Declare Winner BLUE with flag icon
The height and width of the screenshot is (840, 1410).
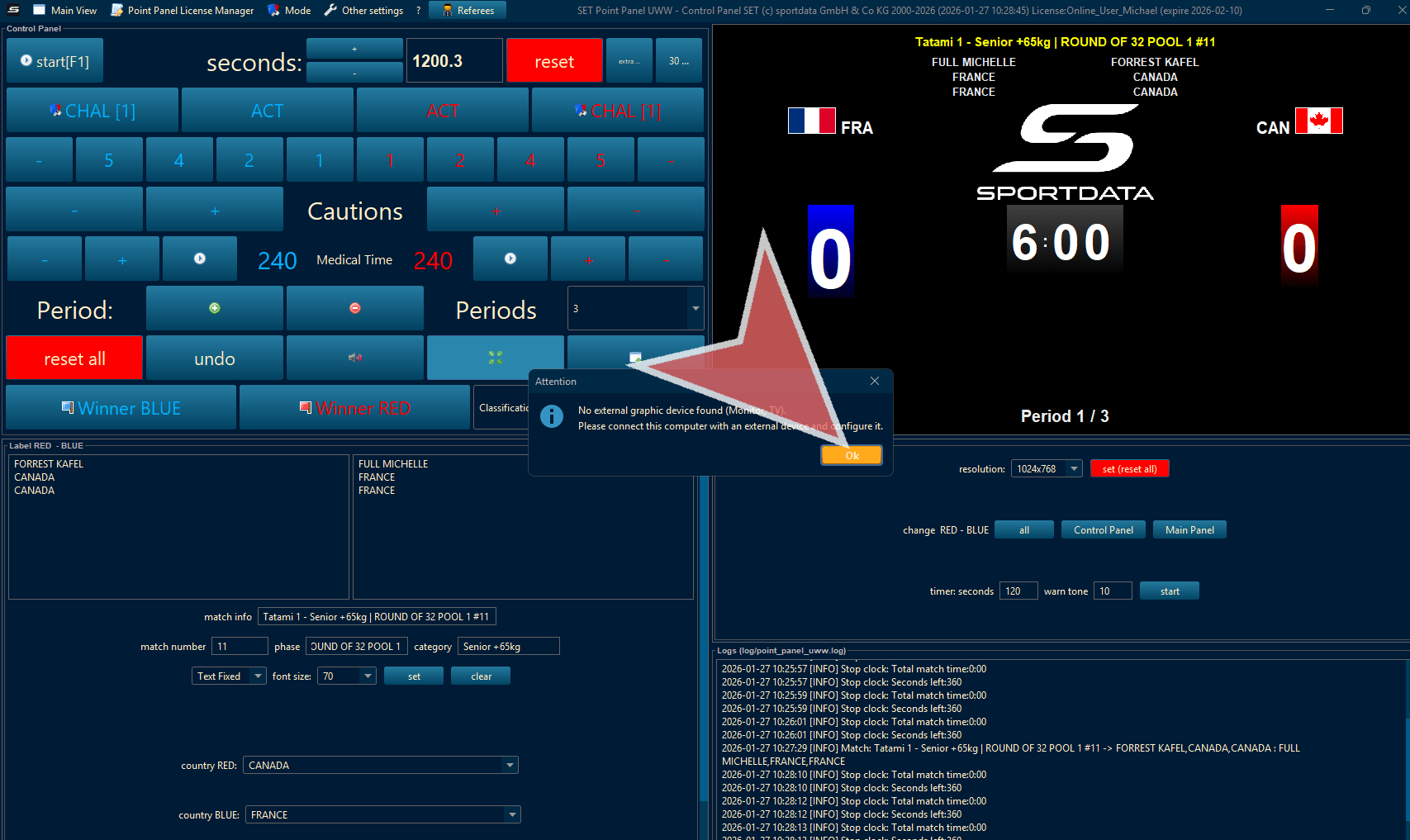121,408
